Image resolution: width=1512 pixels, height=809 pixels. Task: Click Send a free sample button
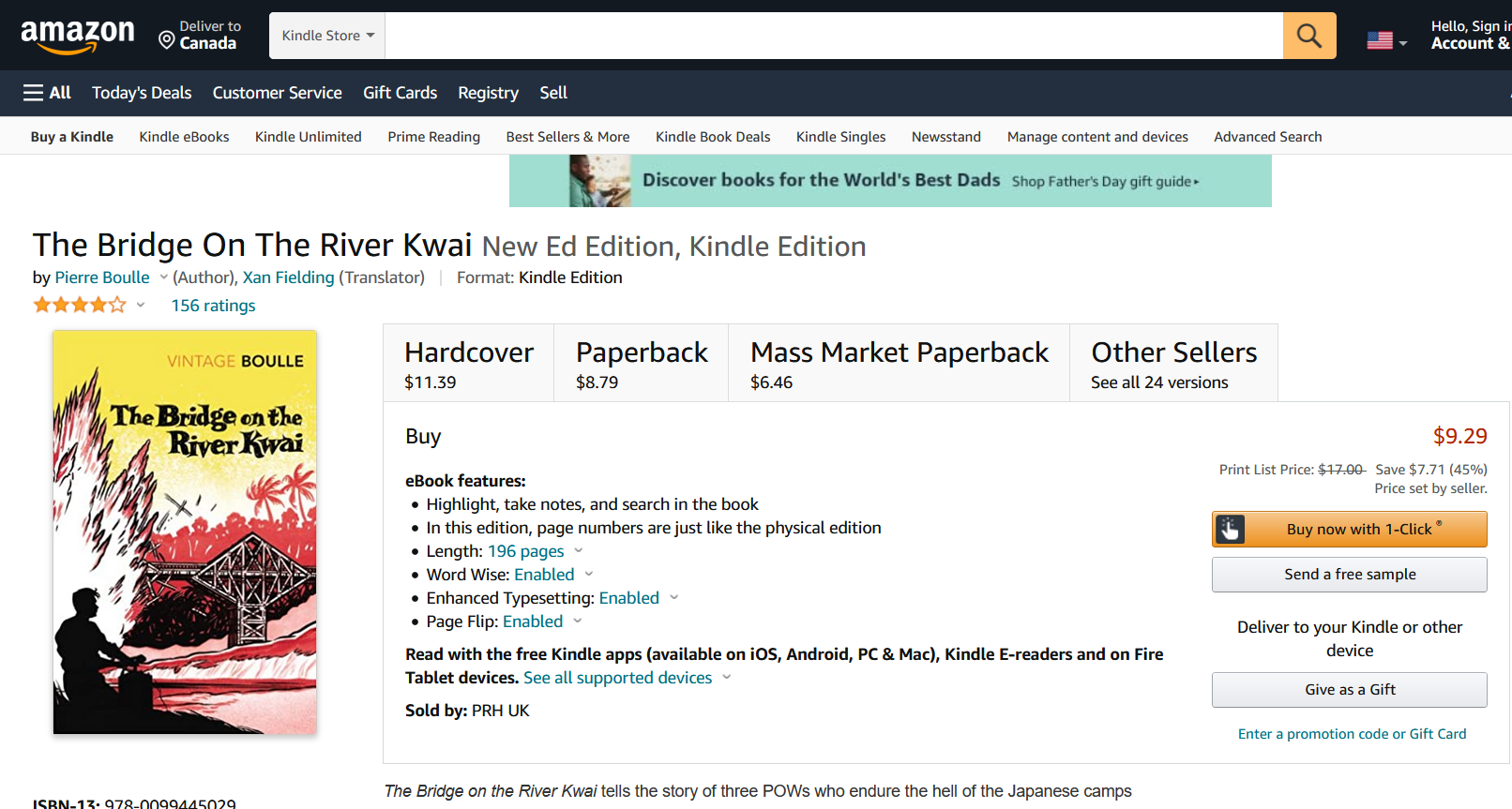point(1349,575)
